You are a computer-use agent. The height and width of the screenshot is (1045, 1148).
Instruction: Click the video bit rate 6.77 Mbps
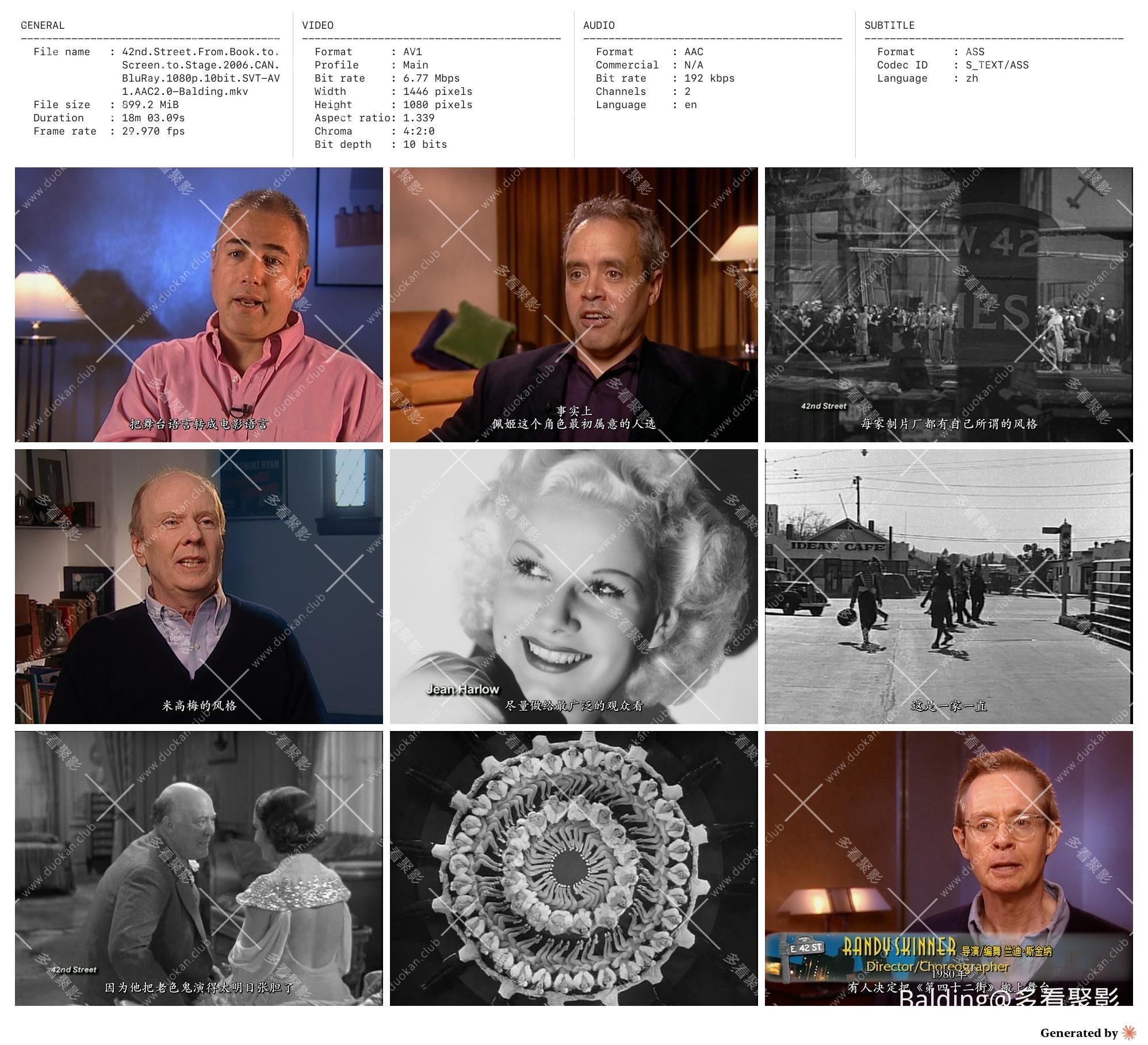point(431,78)
